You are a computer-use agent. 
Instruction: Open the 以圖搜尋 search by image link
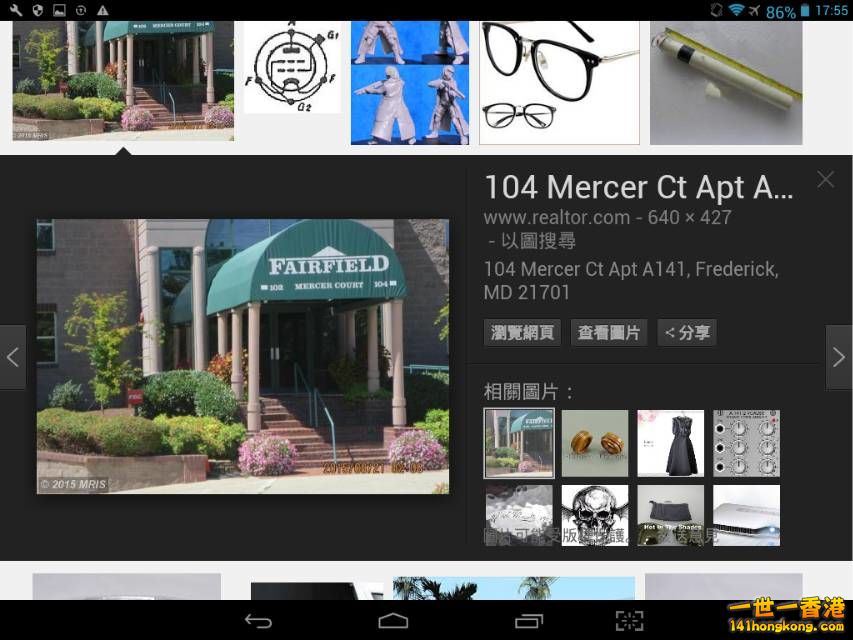tap(537, 241)
